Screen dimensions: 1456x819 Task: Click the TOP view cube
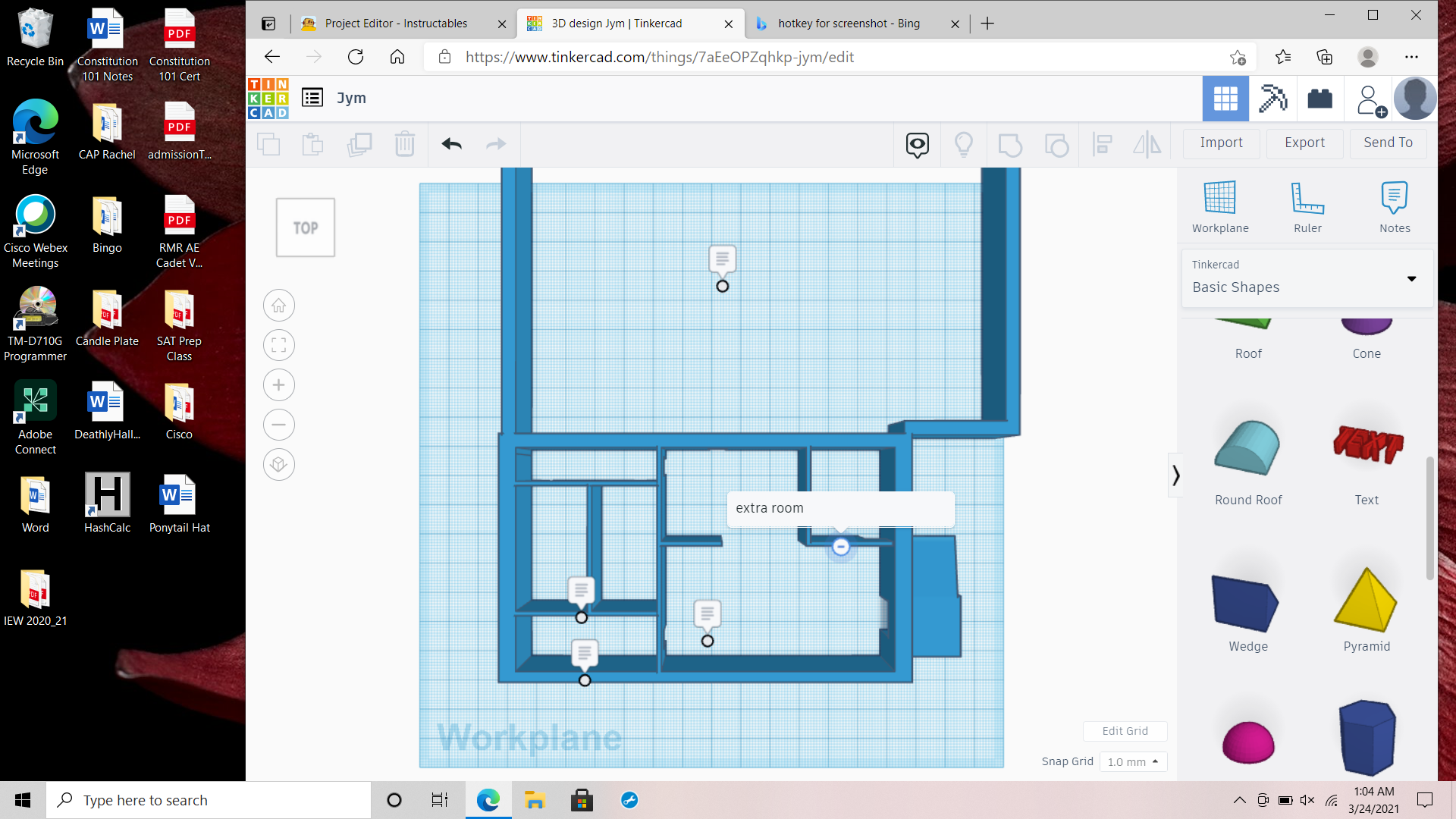point(306,227)
